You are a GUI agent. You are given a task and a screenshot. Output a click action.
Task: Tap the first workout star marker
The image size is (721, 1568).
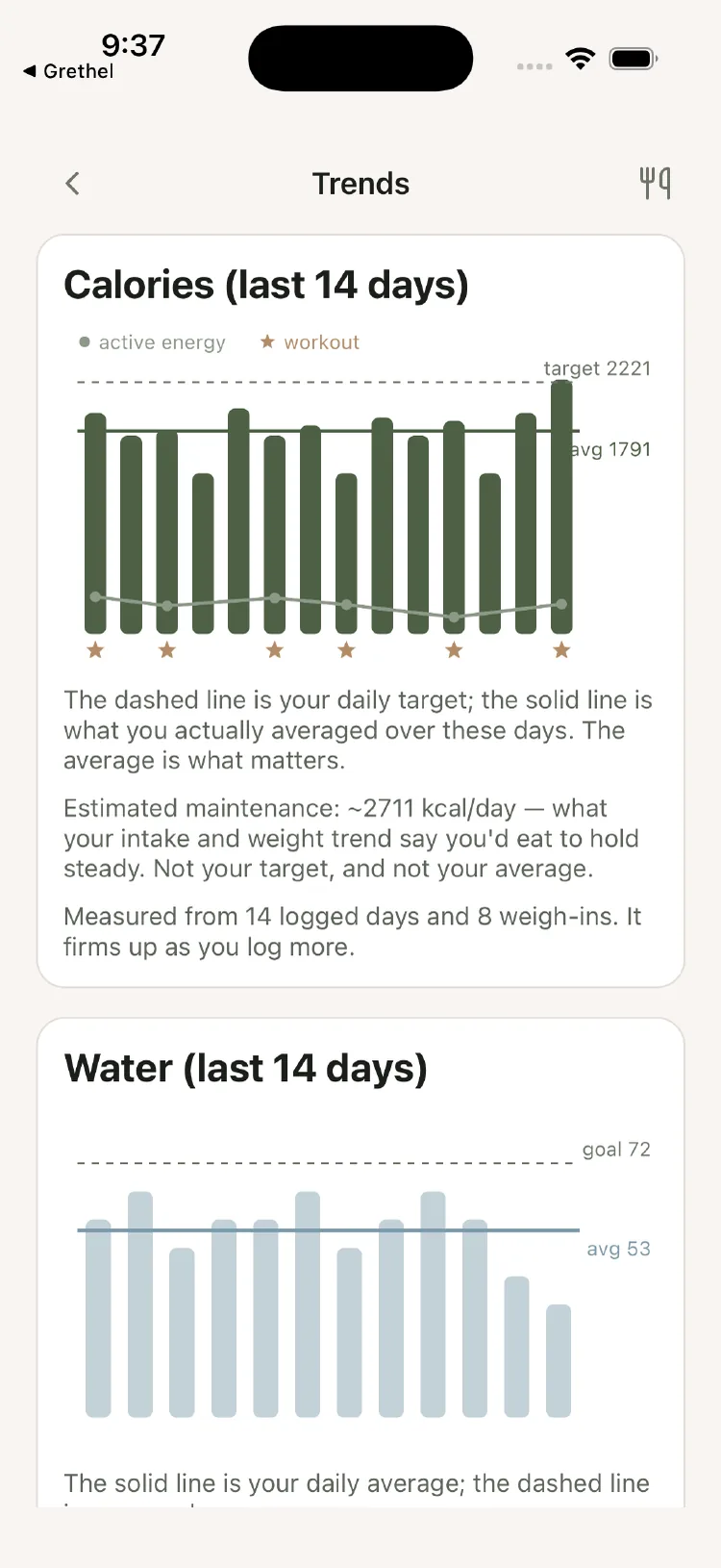click(x=95, y=650)
